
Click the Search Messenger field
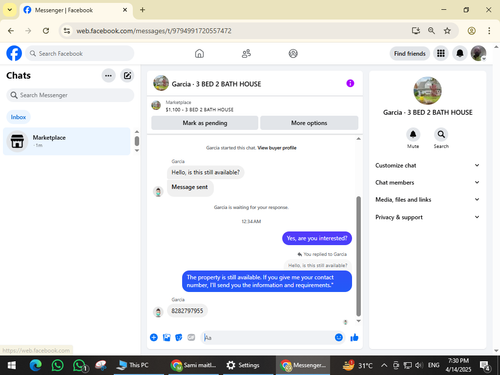[70, 95]
